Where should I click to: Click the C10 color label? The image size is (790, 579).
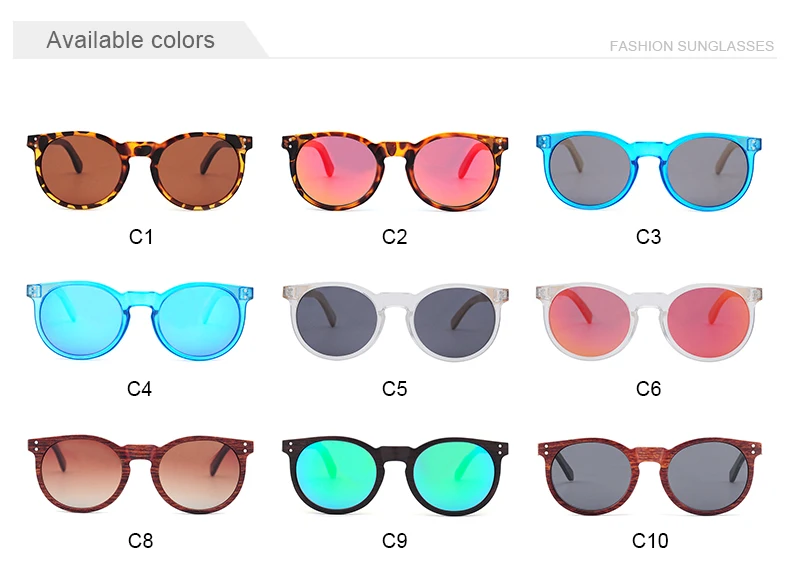[x=650, y=541]
